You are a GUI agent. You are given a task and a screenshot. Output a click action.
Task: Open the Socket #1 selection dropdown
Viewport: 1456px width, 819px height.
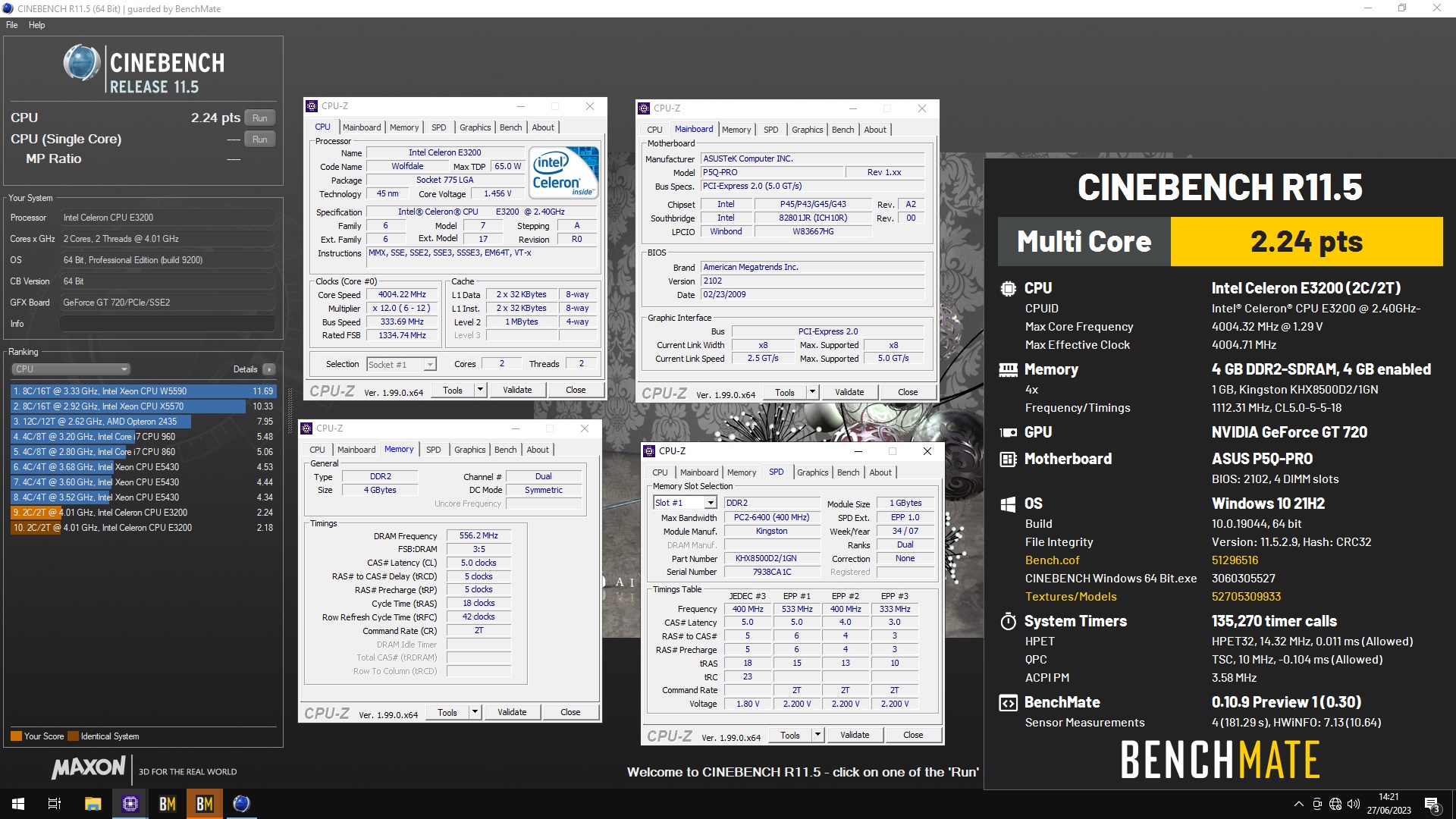coord(401,365)
